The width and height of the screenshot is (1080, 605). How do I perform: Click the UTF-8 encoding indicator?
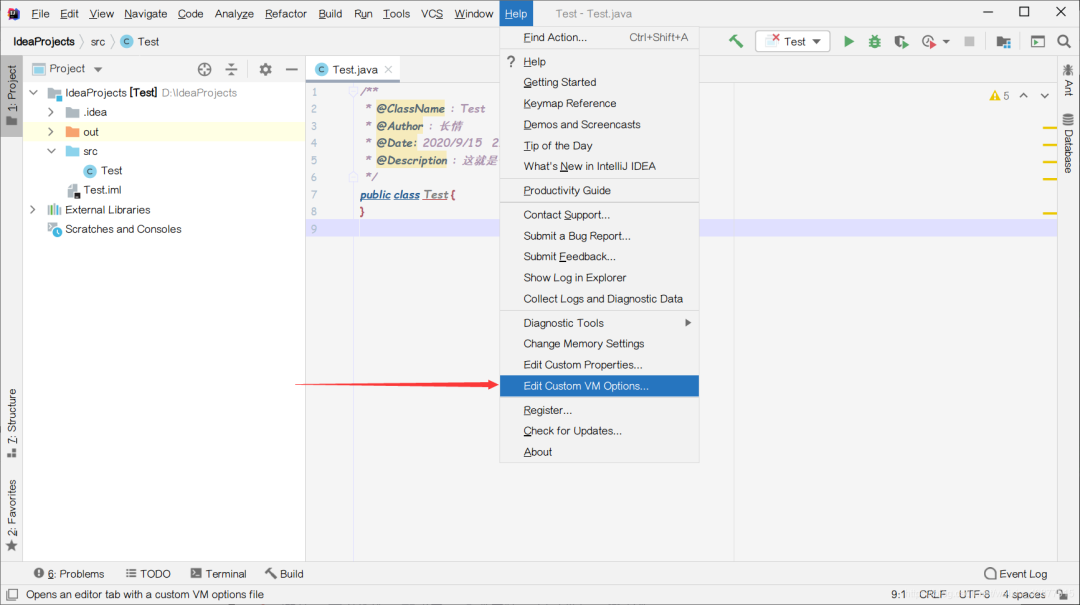(974, 594)
